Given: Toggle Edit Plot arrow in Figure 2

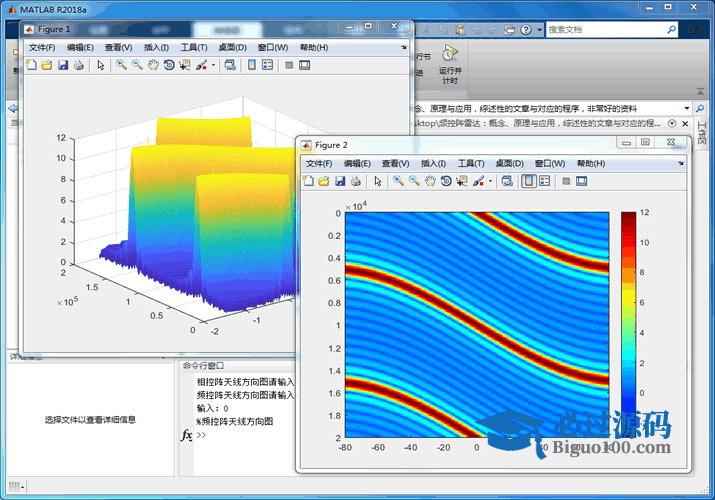Looking at the screenshot, I should 377,181.
